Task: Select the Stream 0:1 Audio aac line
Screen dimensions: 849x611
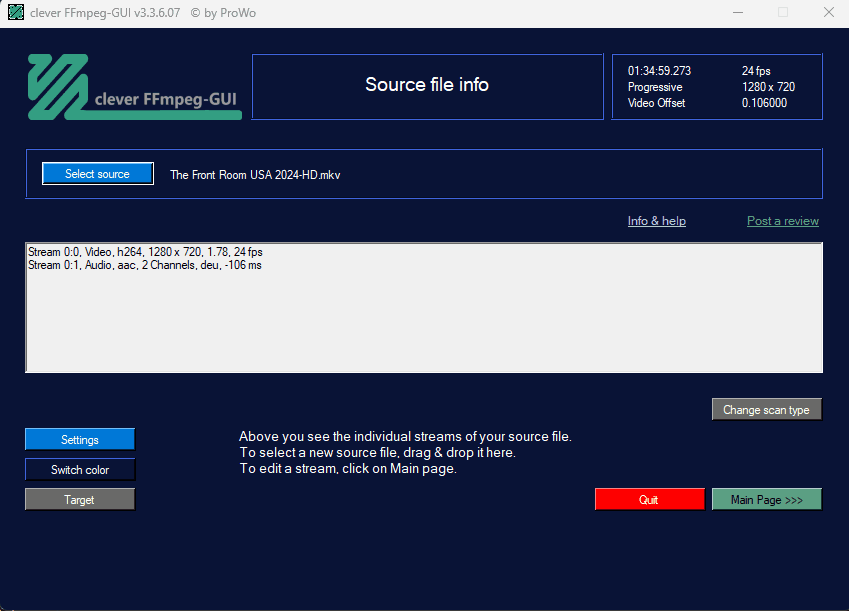Action: click(145, 265)
